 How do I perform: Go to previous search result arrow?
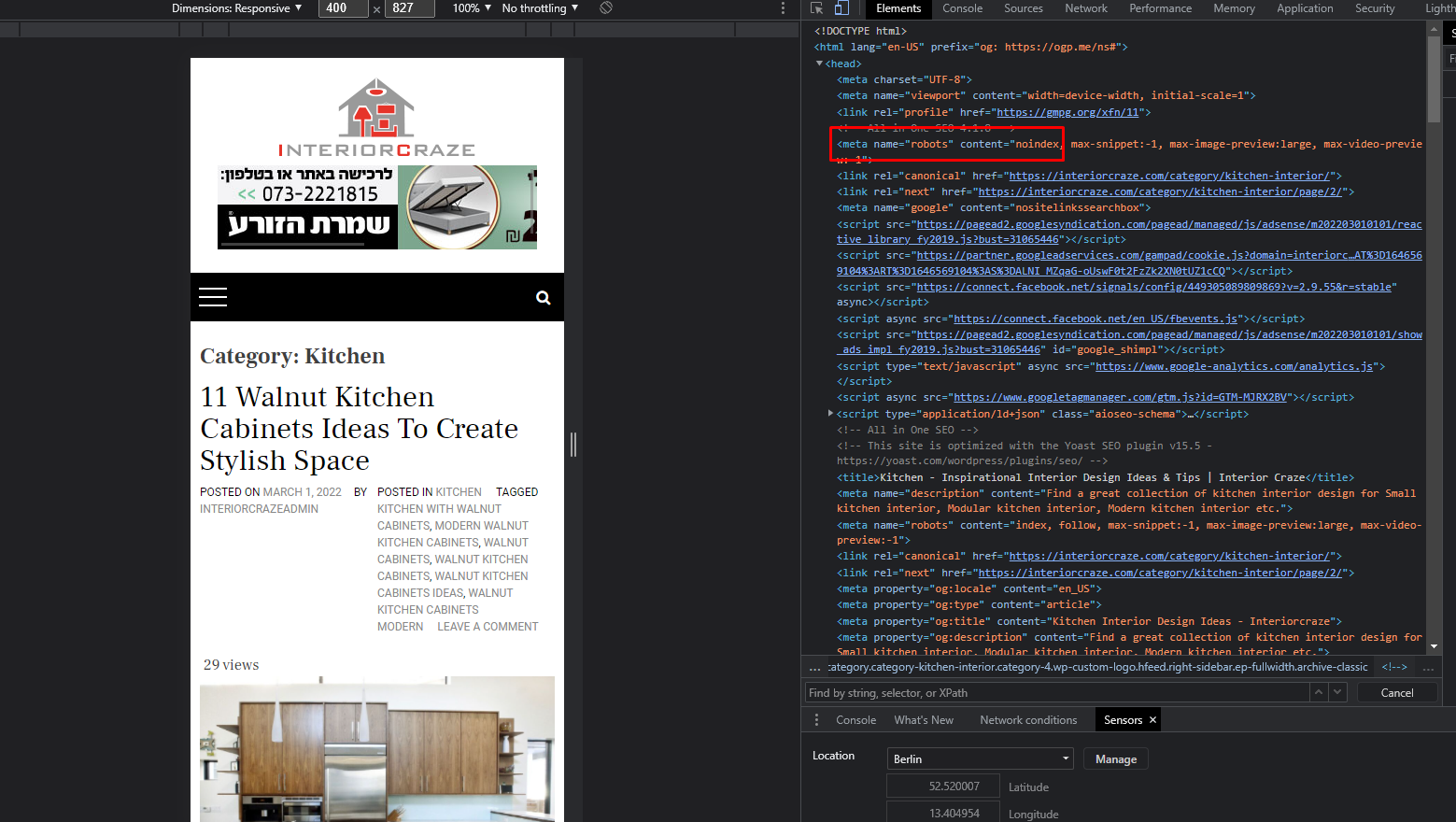1319,692
